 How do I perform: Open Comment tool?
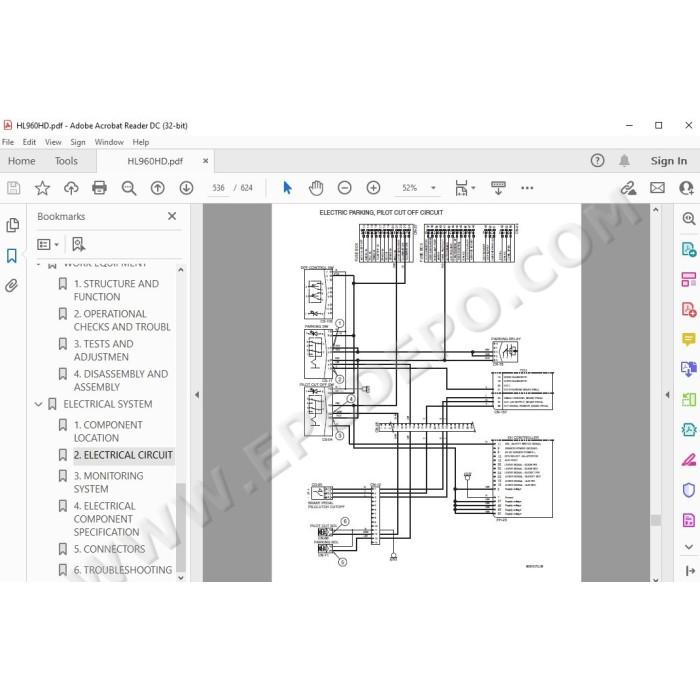(688, 339)
